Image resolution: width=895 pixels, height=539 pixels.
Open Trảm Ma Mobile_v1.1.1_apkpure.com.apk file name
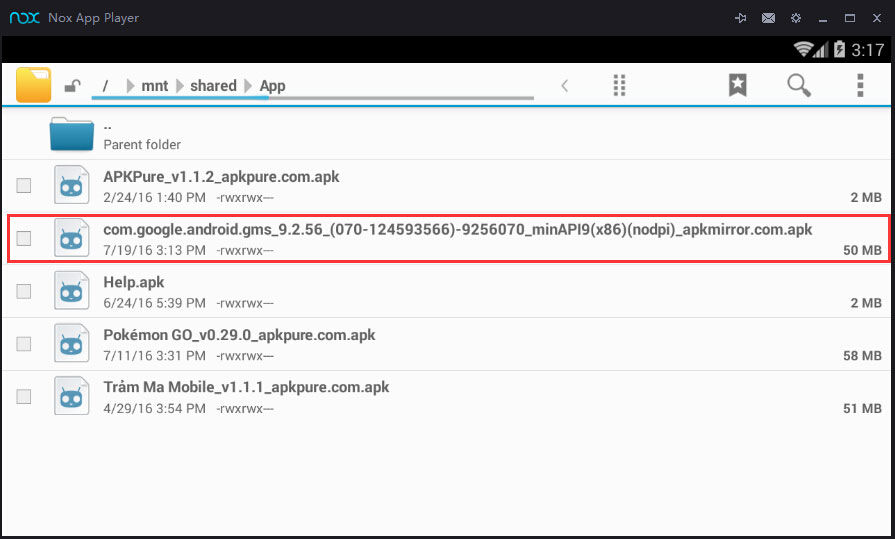point(246,387)
